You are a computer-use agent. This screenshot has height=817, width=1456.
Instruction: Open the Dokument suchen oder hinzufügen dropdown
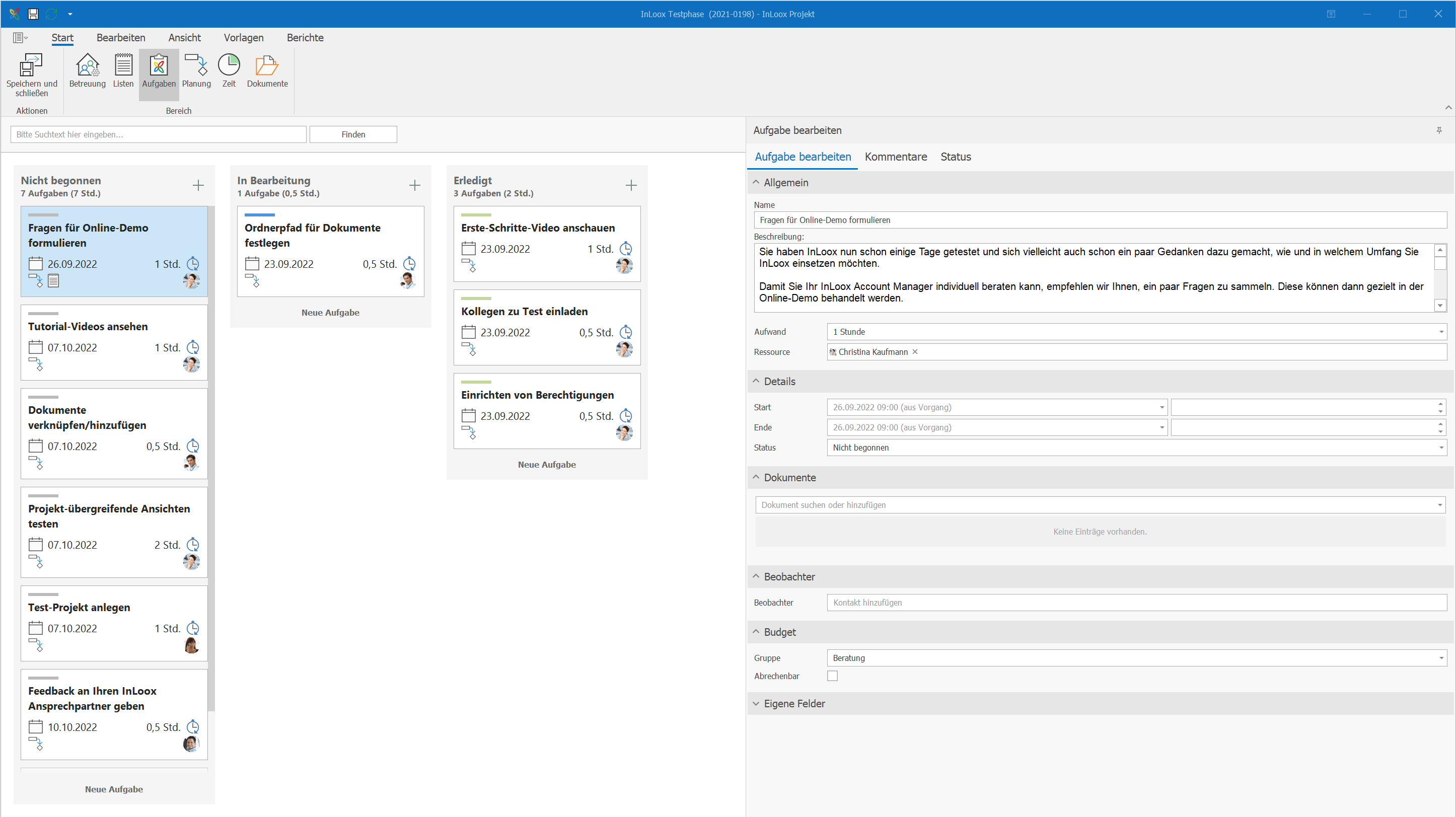point(1439,505)
